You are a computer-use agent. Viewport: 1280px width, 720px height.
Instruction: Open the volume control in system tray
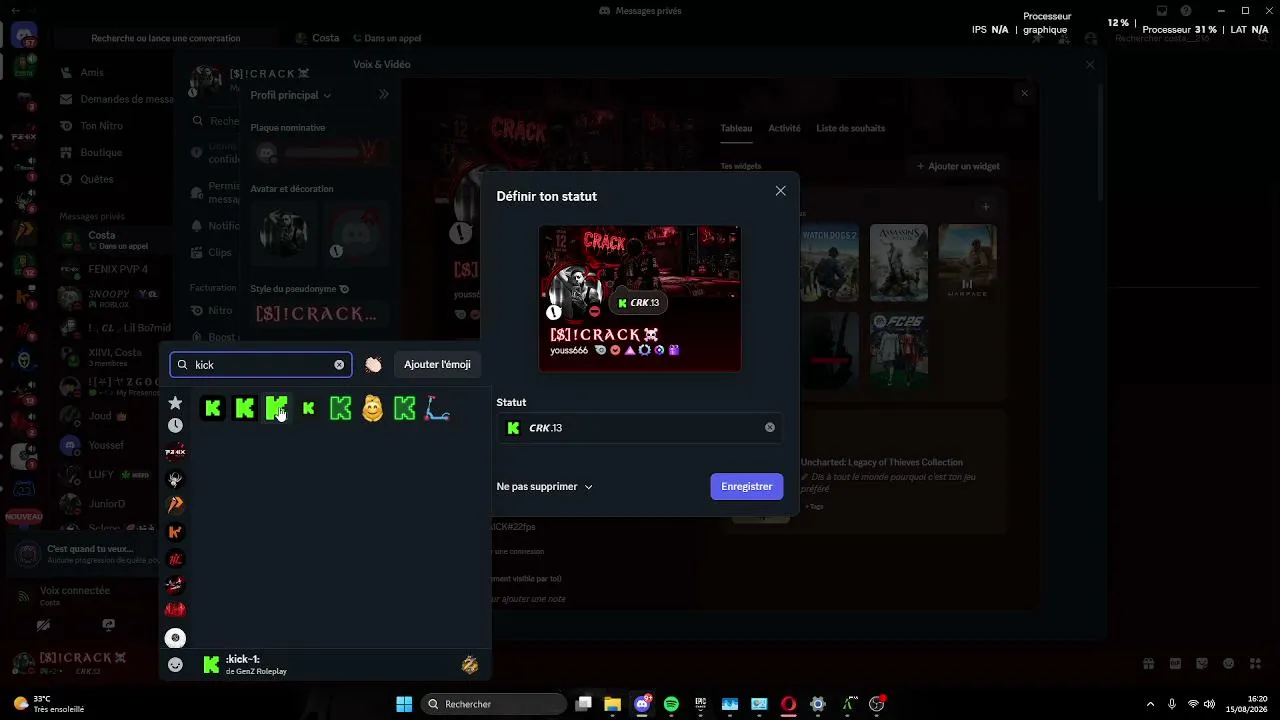coord(1210,704)
